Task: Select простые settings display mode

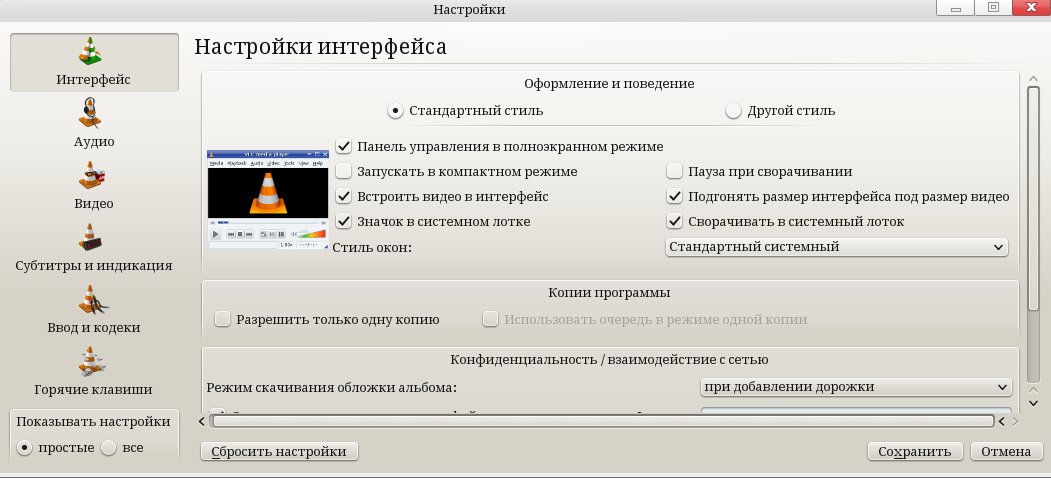Action: pos(25,448)
